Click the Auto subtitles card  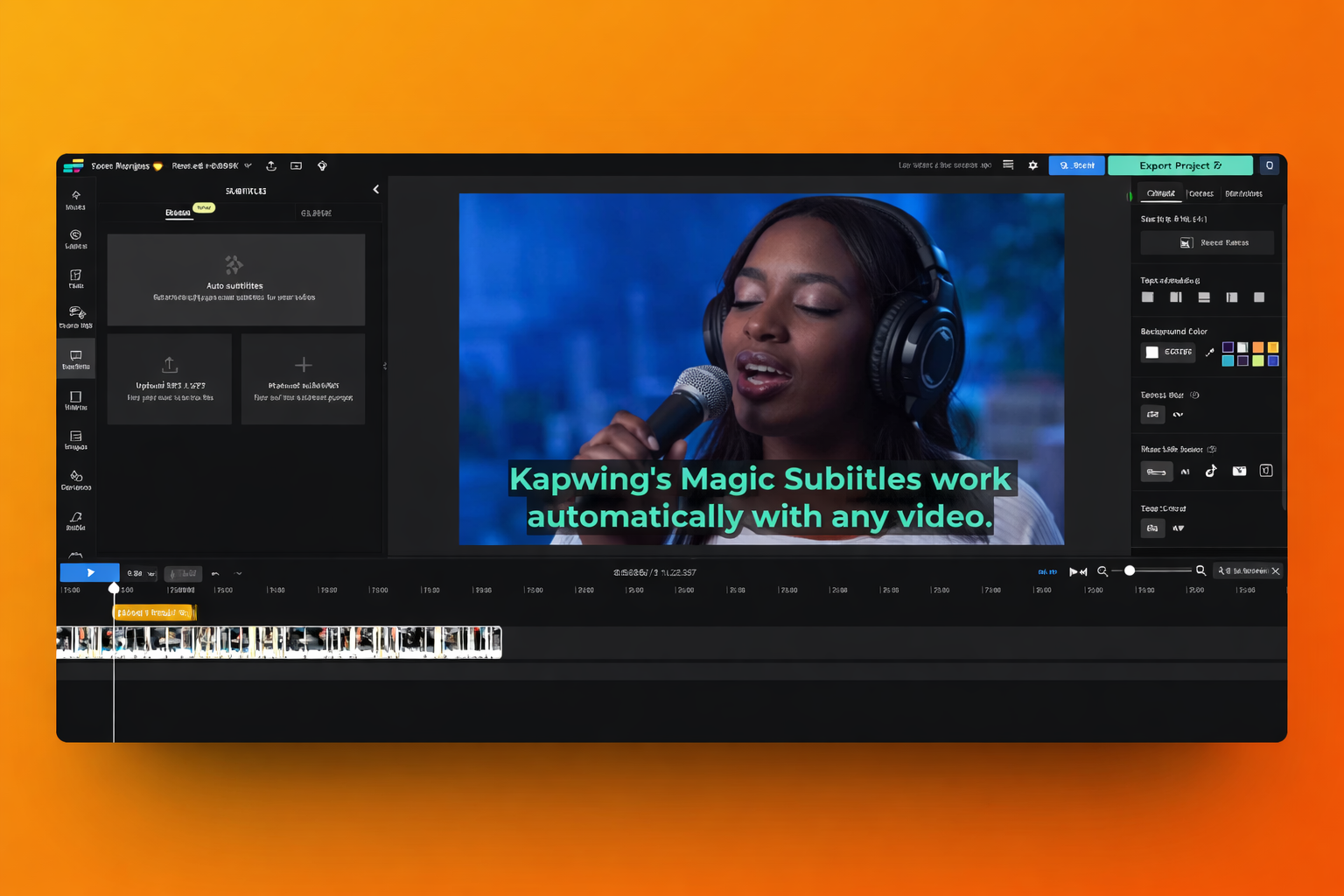(235, 279)
